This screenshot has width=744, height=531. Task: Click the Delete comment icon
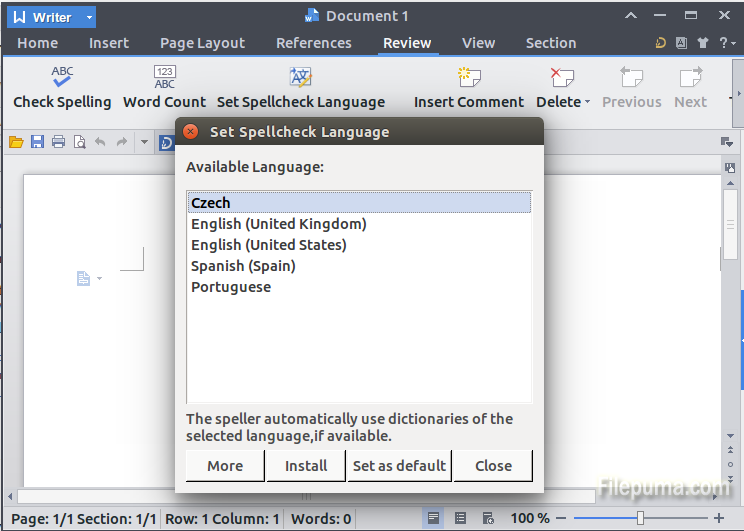pos(562,77)
